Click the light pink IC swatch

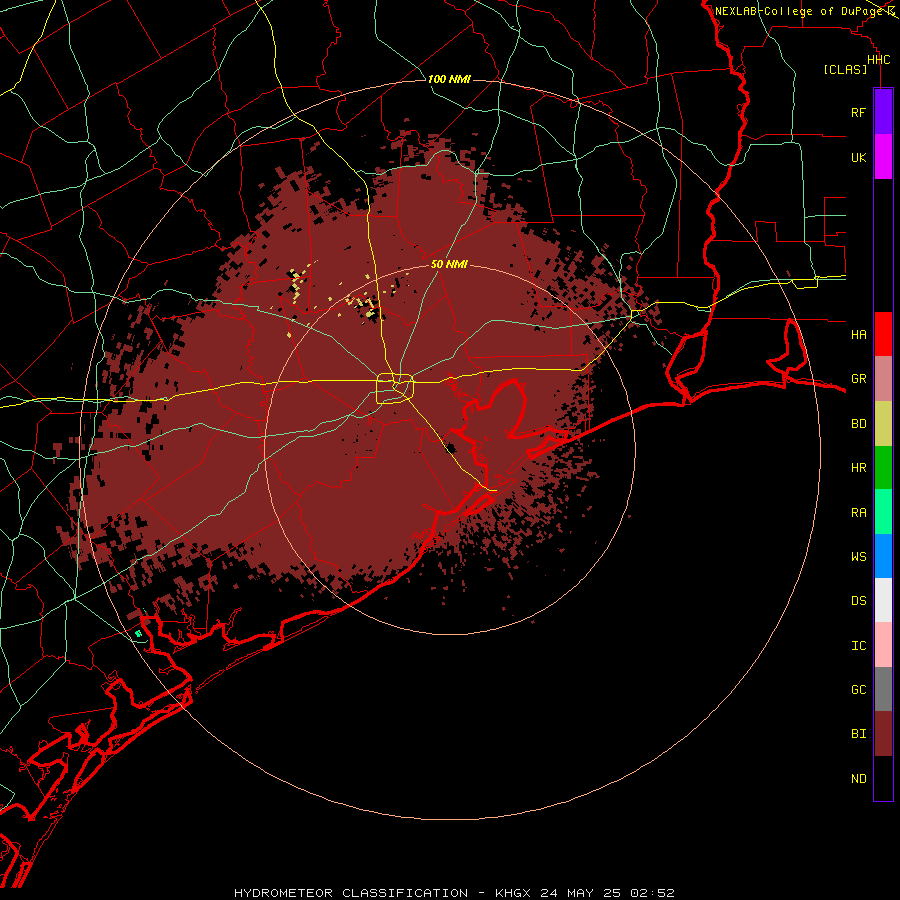click(883, 645)
